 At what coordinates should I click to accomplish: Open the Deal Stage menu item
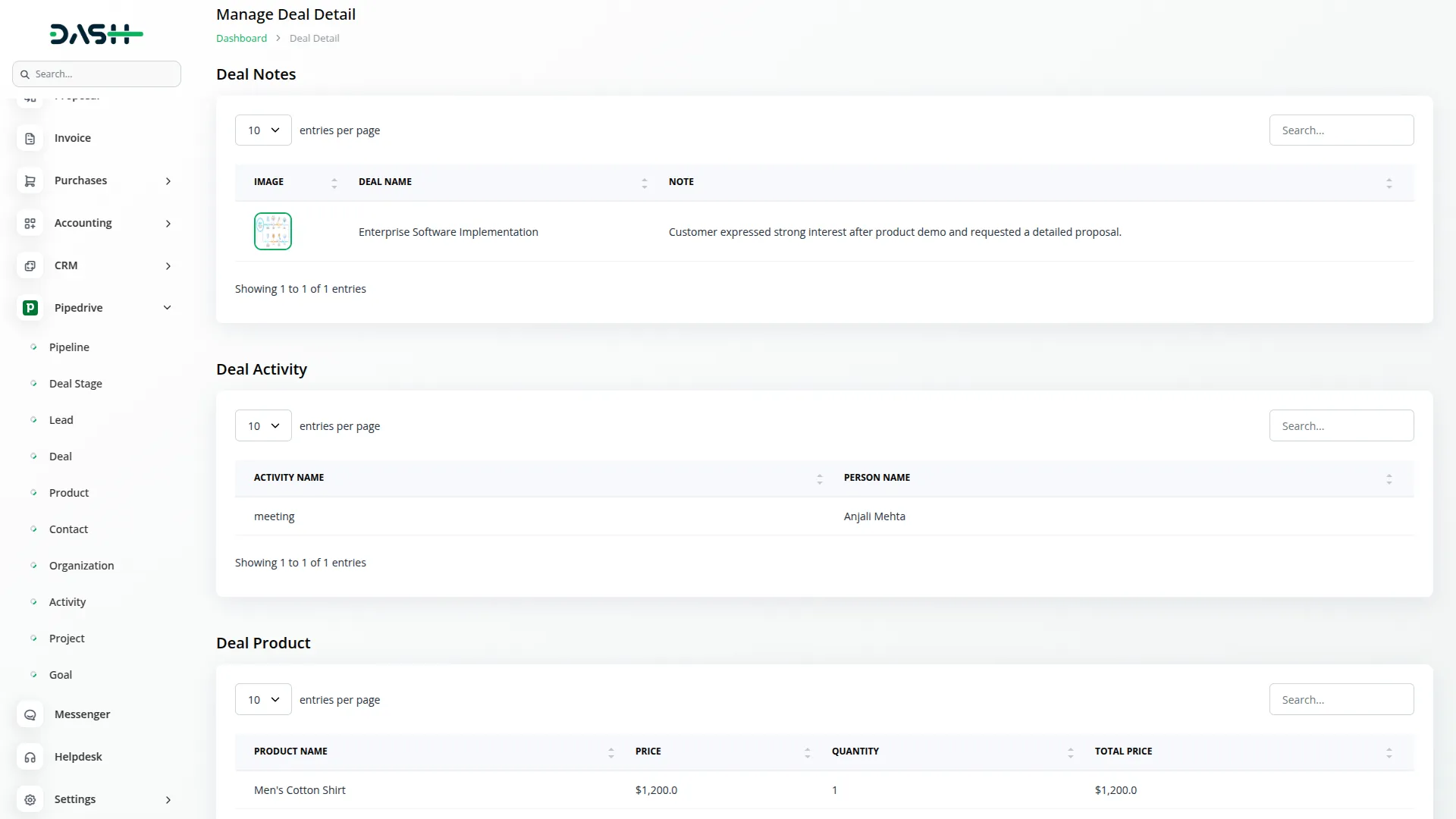coord(76,384)
